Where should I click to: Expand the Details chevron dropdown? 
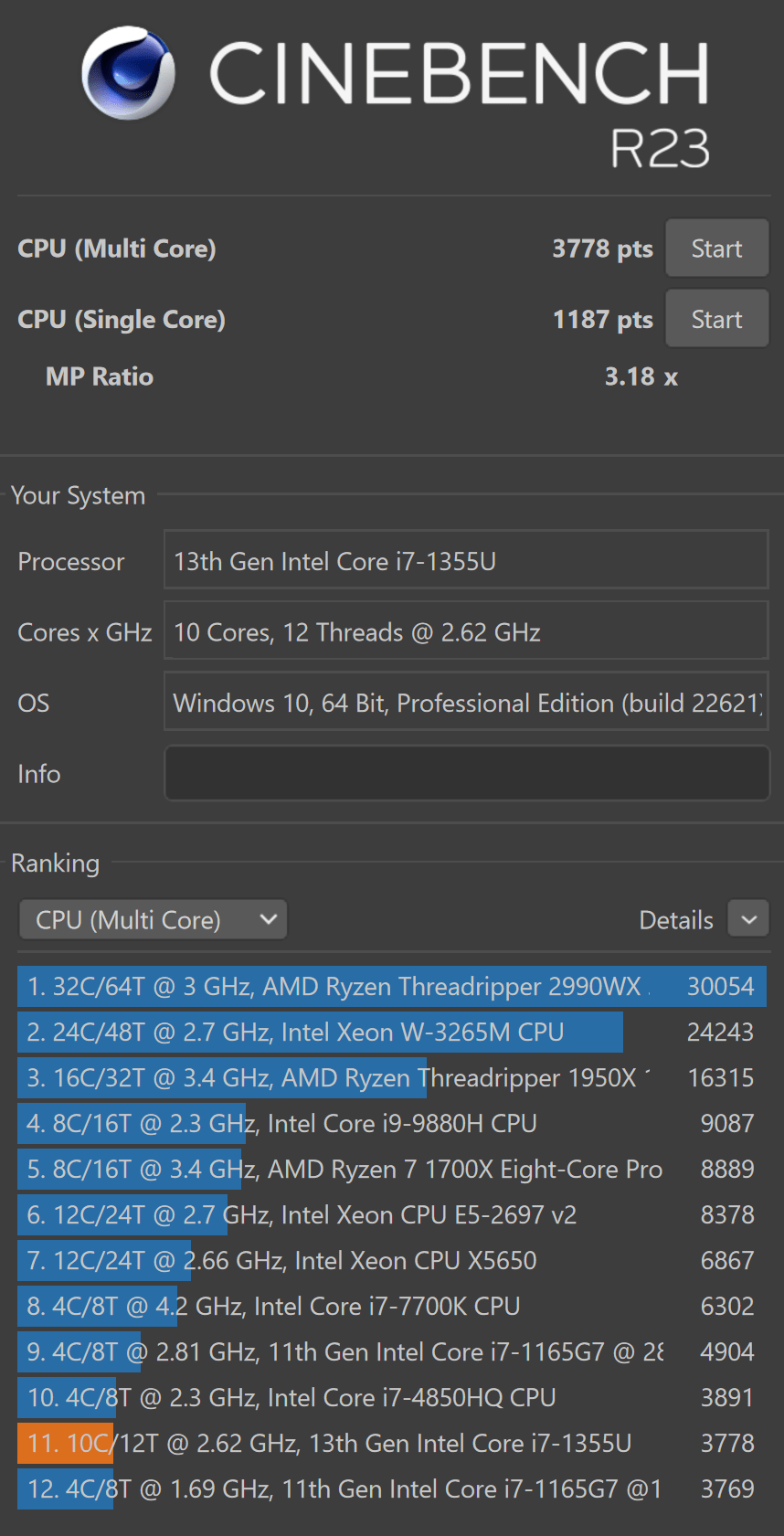point(748,919)
